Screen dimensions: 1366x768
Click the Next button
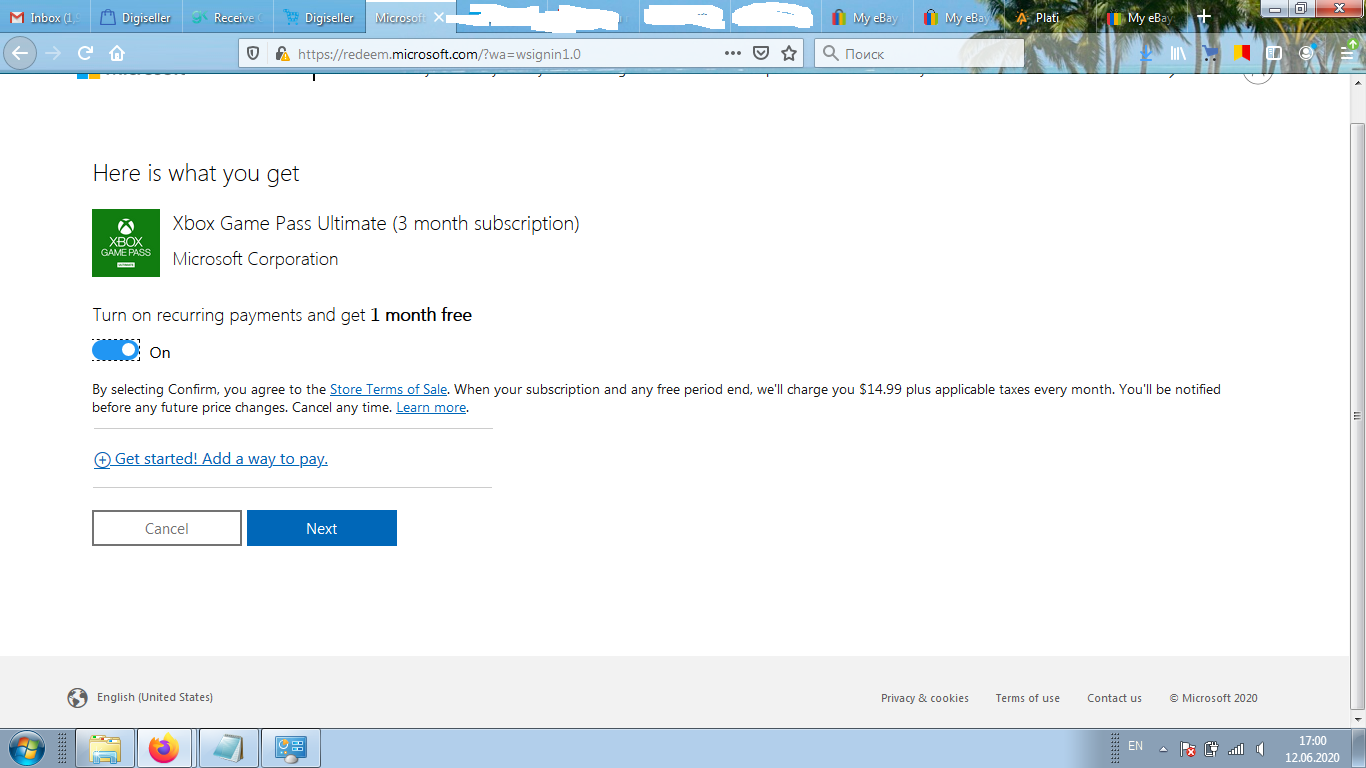click(322, 528)
